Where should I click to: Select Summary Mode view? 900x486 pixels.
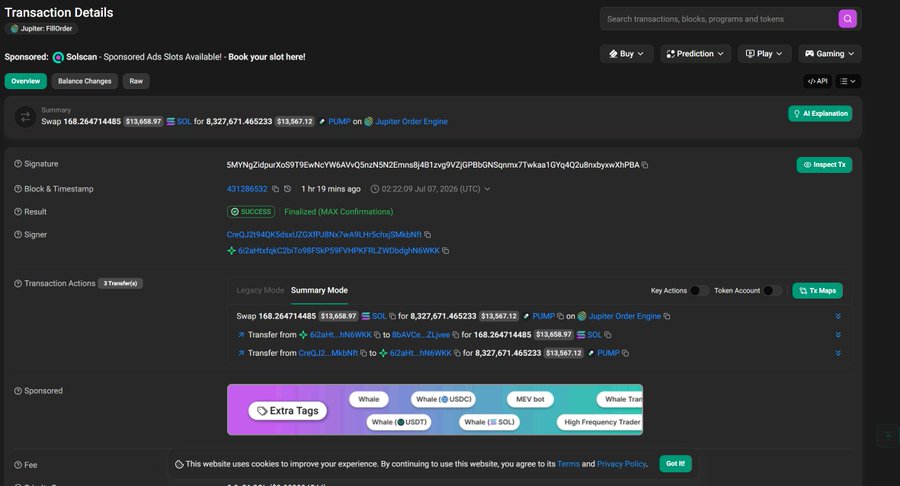[319, 290]
